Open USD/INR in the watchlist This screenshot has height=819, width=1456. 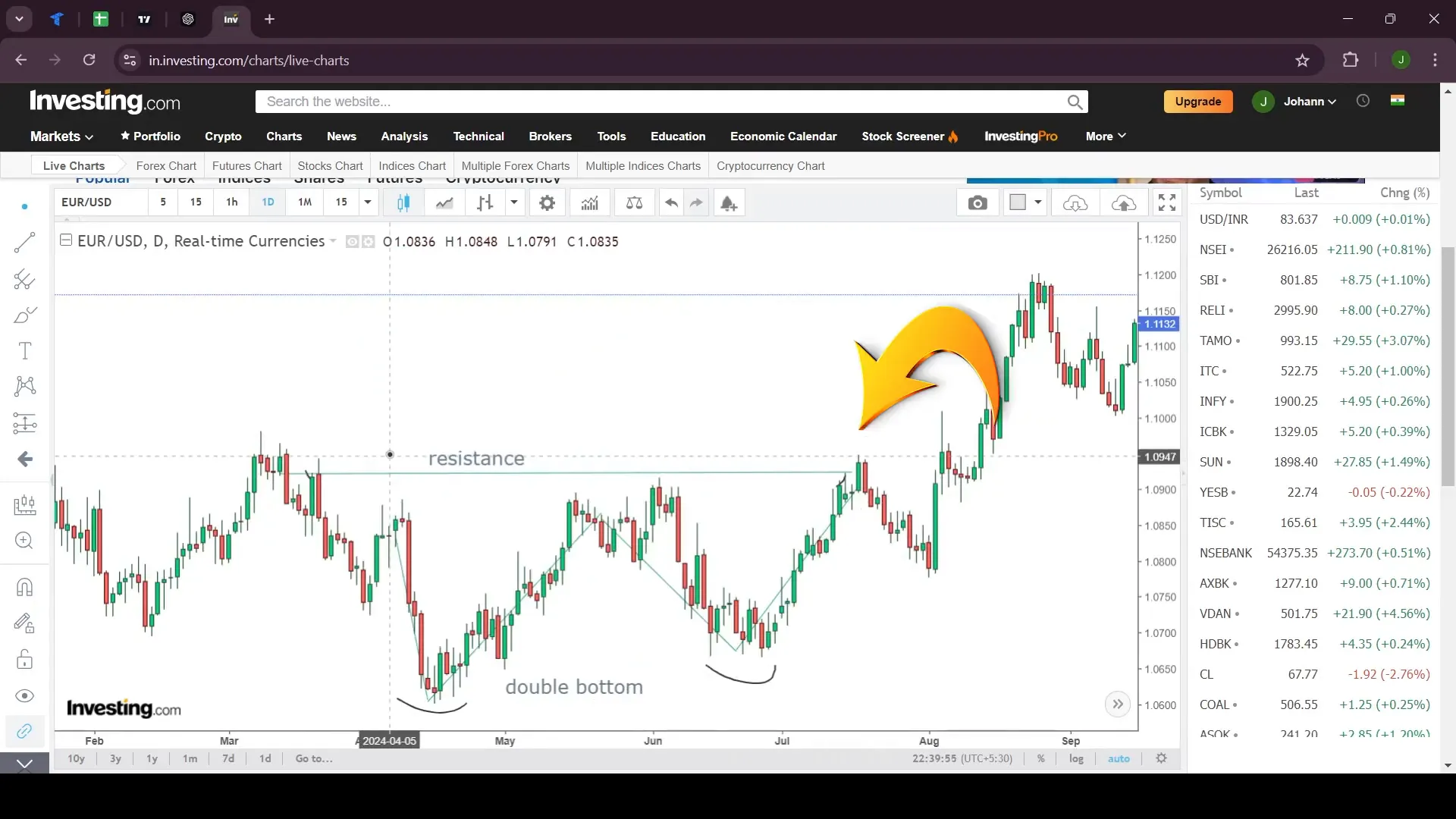(x=1314, y=219)
